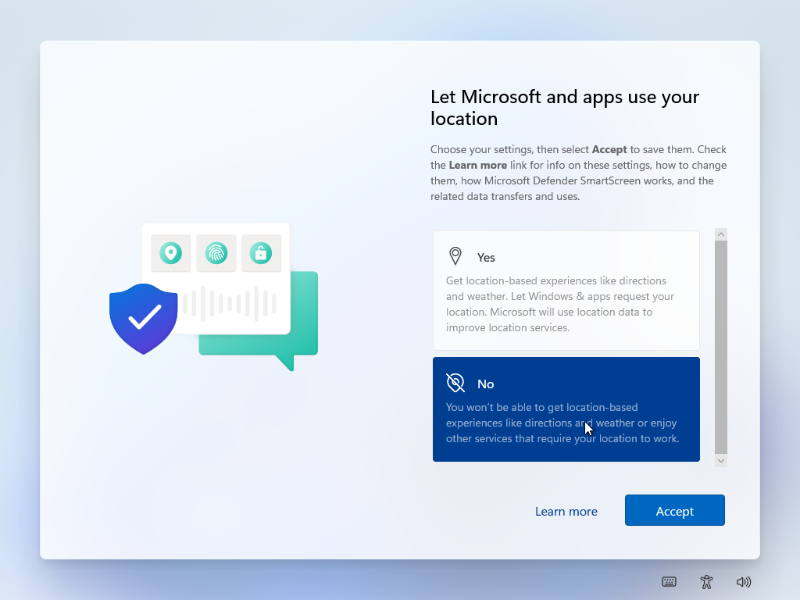Click the scrollbar up arrow

click(721, 234)
